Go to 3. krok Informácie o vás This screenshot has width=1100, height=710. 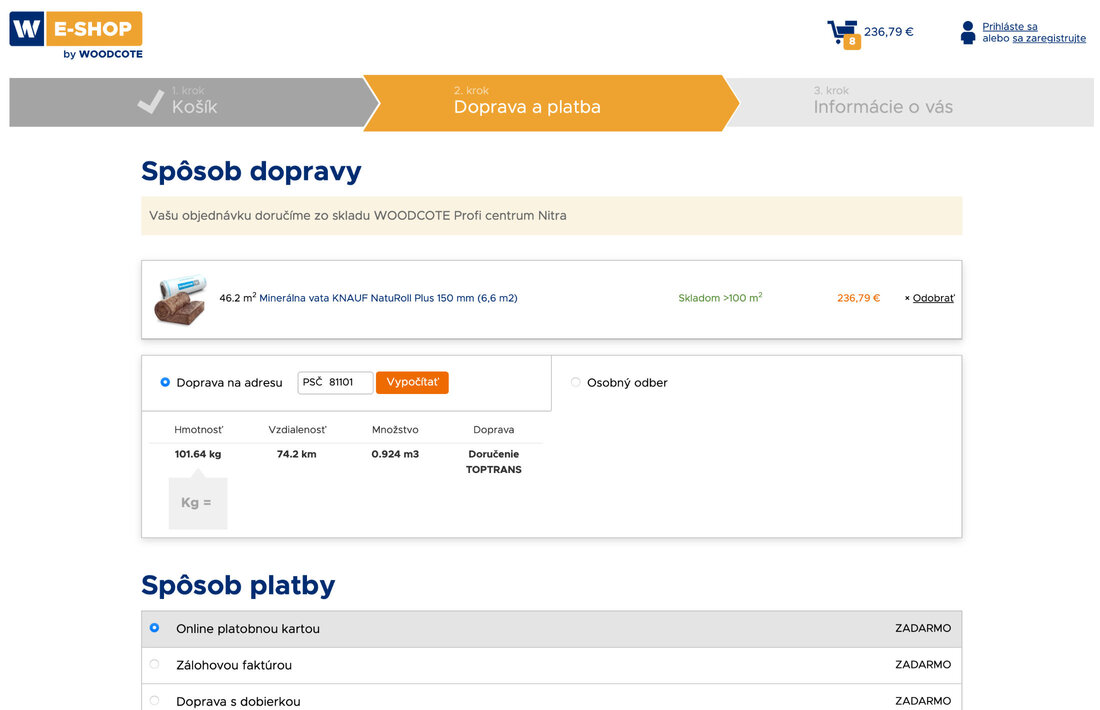[882, 102]
